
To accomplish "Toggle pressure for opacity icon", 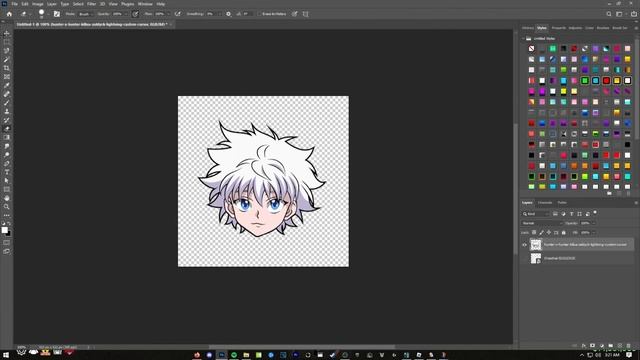I will [135, 14].
